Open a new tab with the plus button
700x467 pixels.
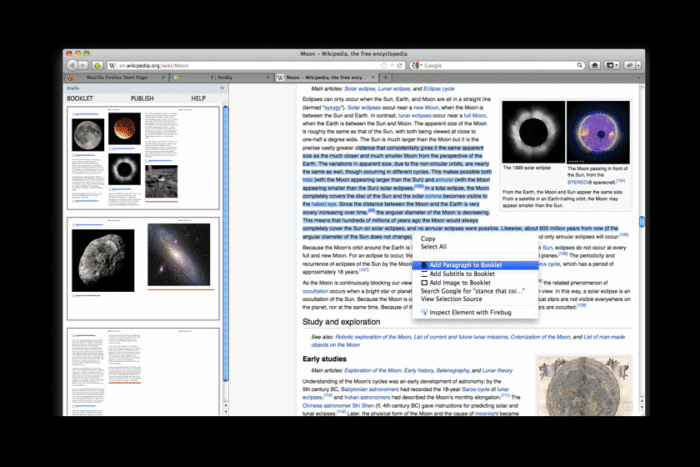coord(385,77)
